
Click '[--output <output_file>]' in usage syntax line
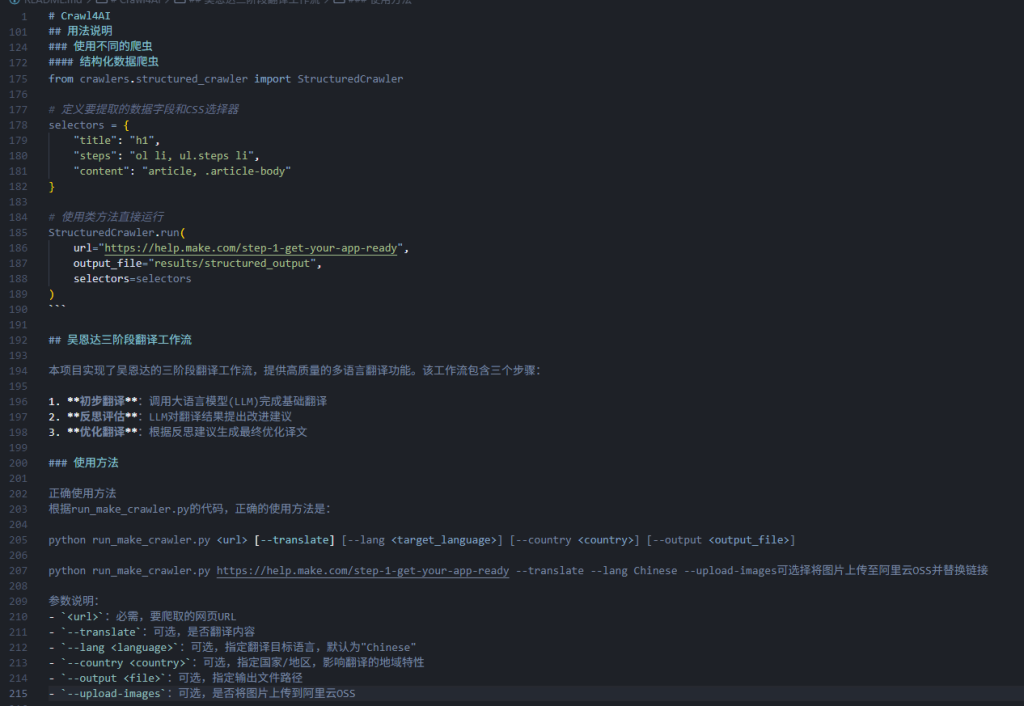(721, 540)
